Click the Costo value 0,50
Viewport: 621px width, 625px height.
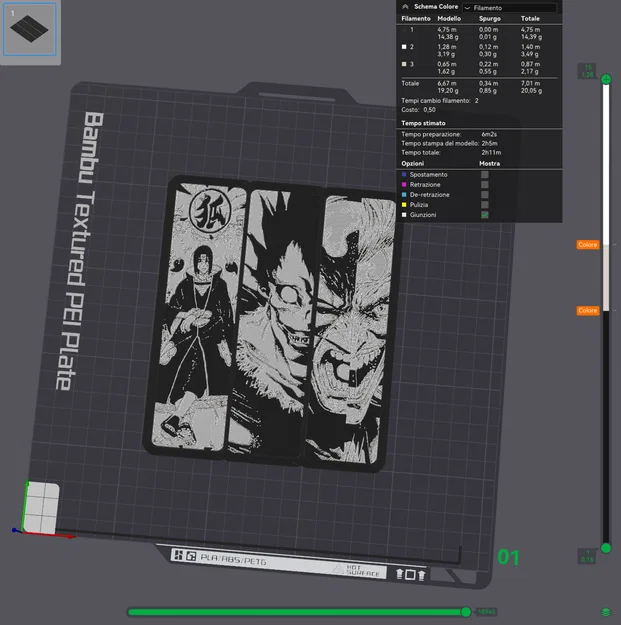[430, 110]
